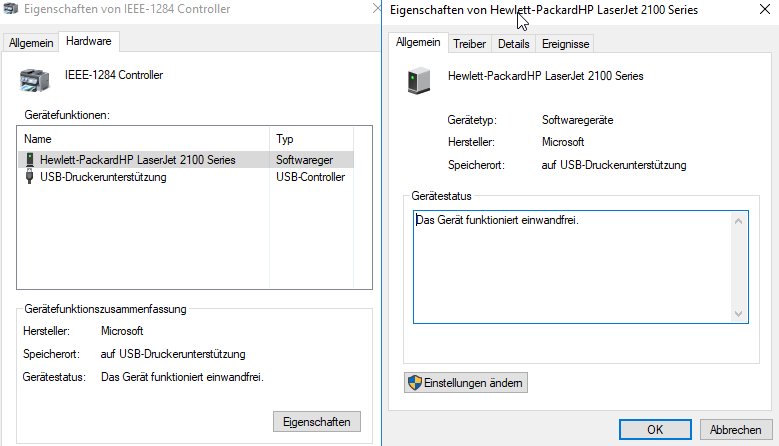This screenshot has width=779, height=446.
Task: Confirm with the OK button
Action: [655, 430]
